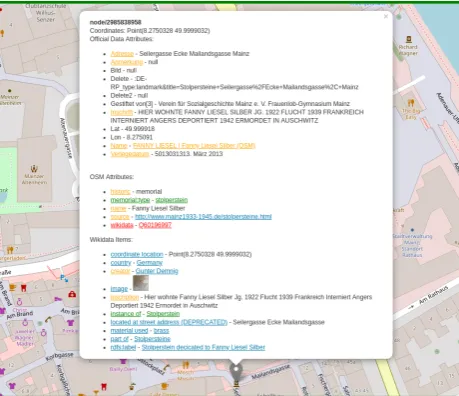Click the historic OSM key link
This screenshot has width=459, height=396.
click(120, 192)
